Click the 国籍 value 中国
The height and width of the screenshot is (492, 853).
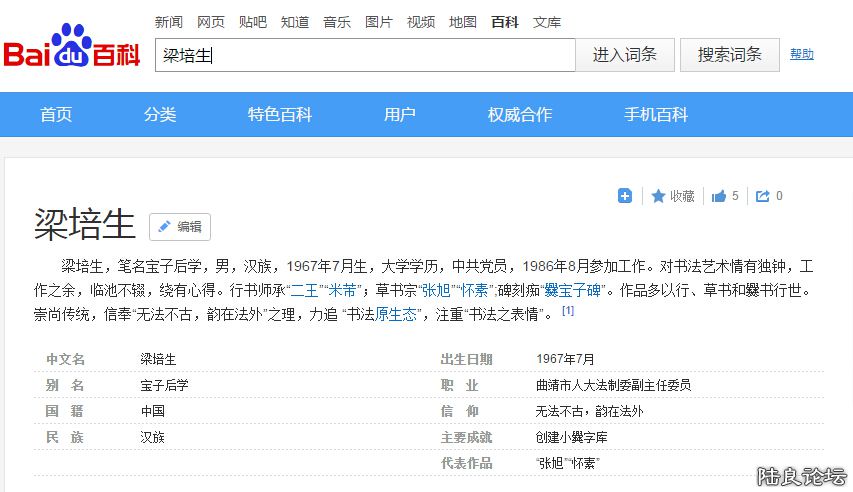[x=153, y=411]
